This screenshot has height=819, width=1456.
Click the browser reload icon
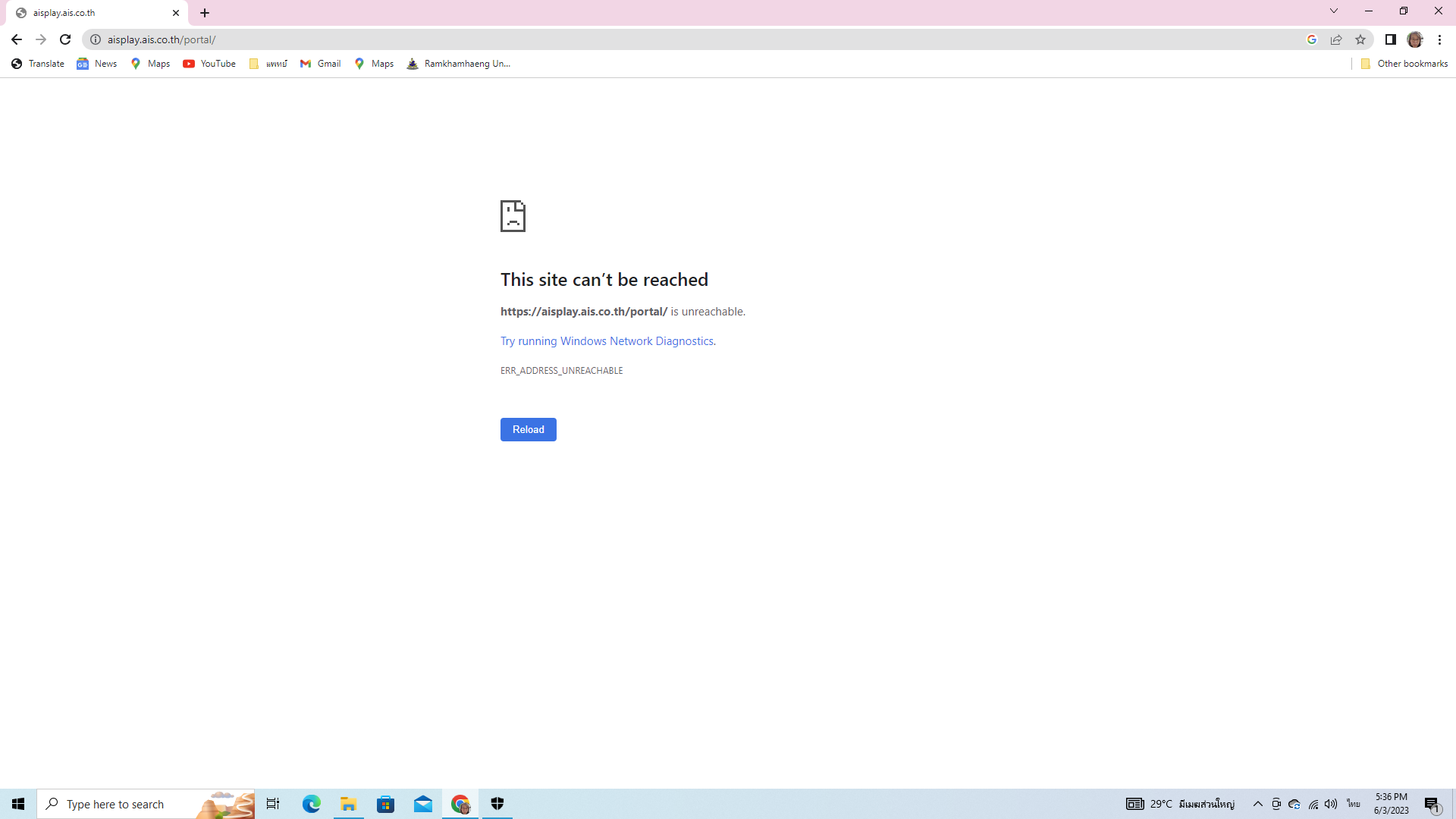coord(65,39)
